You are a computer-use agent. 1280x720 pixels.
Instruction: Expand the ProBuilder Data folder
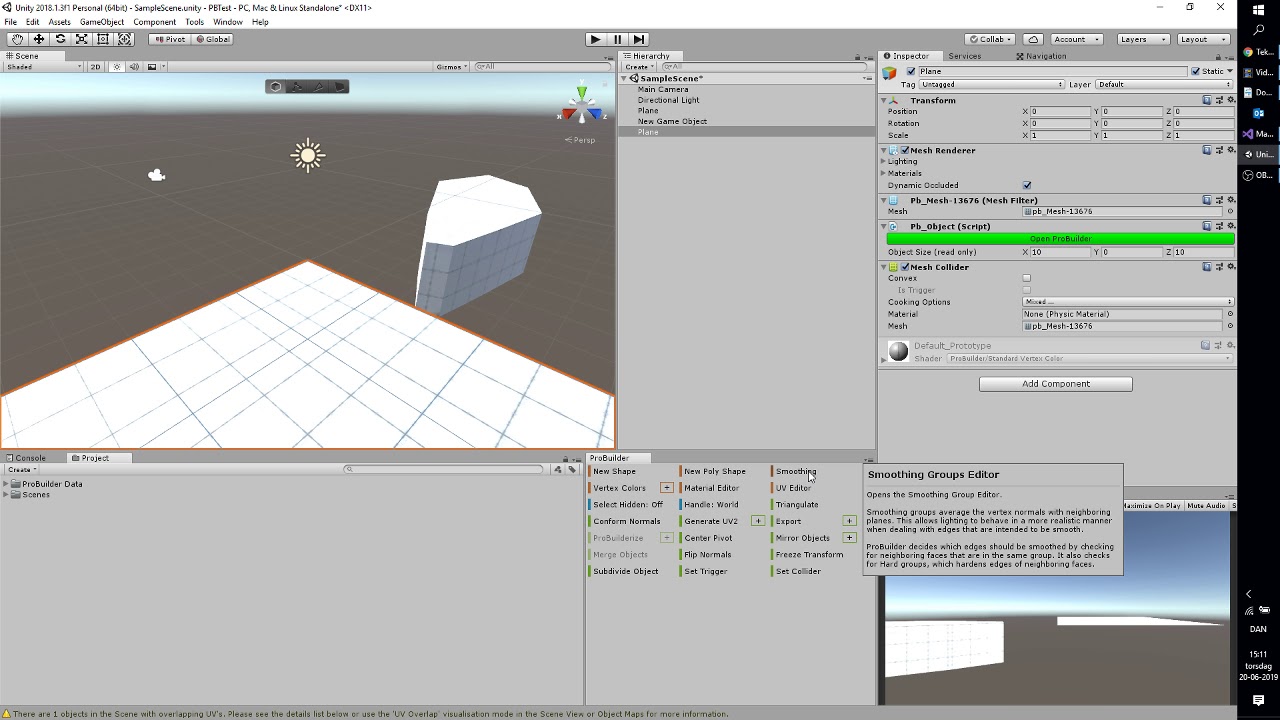[x=7, y=484]
